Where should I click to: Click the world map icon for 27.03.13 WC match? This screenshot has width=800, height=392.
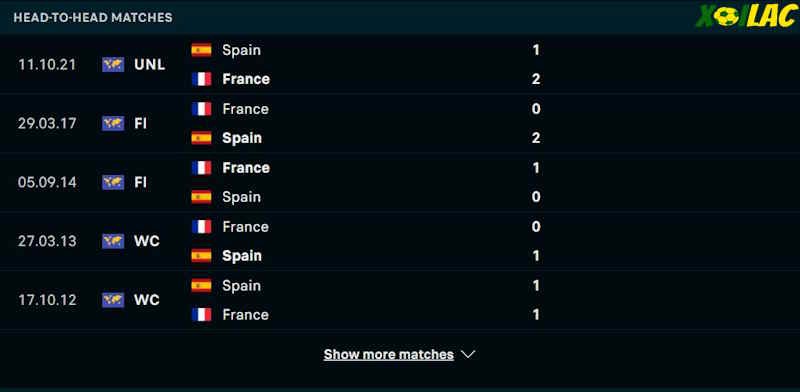pos(113,241)
